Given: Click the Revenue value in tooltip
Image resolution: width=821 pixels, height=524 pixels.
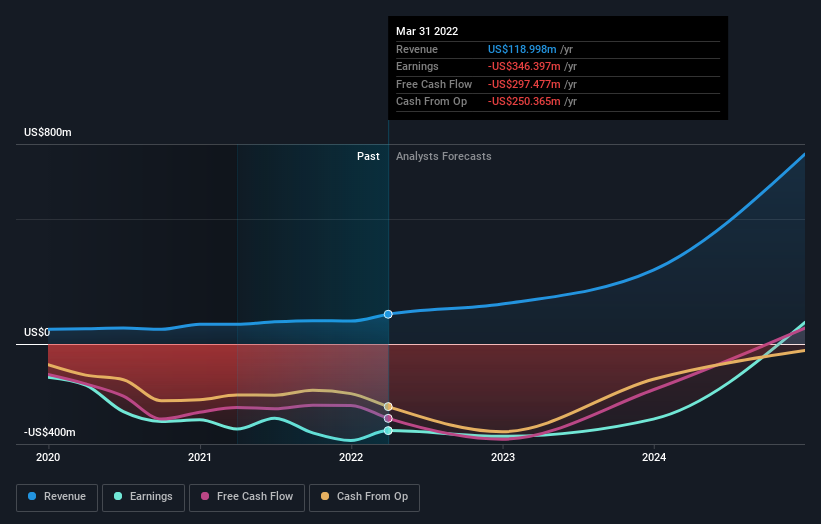Looking at the screenshot, I should point(522,49).
